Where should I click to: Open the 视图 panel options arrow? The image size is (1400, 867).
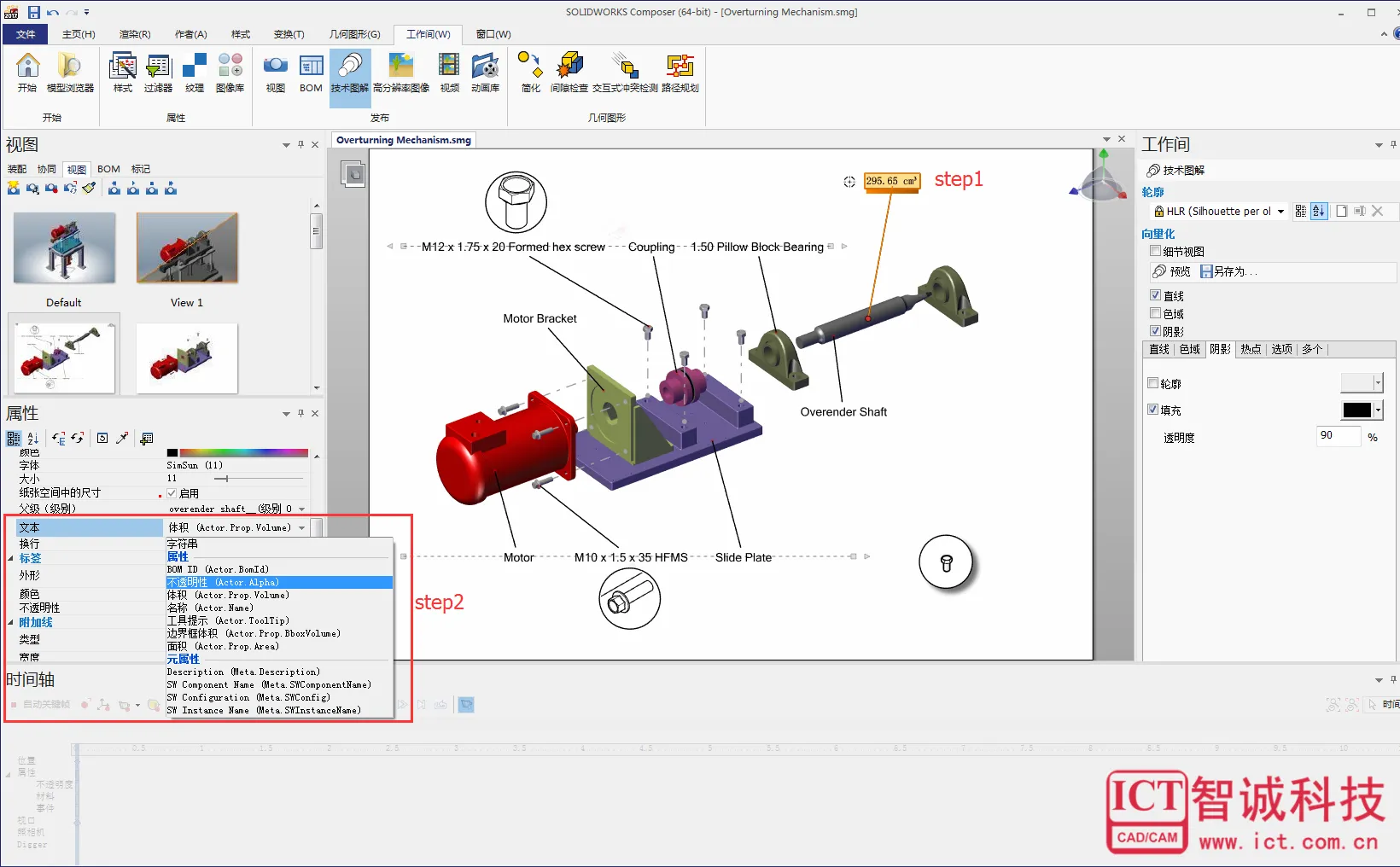pyautogui.click(x=287, y=145)
